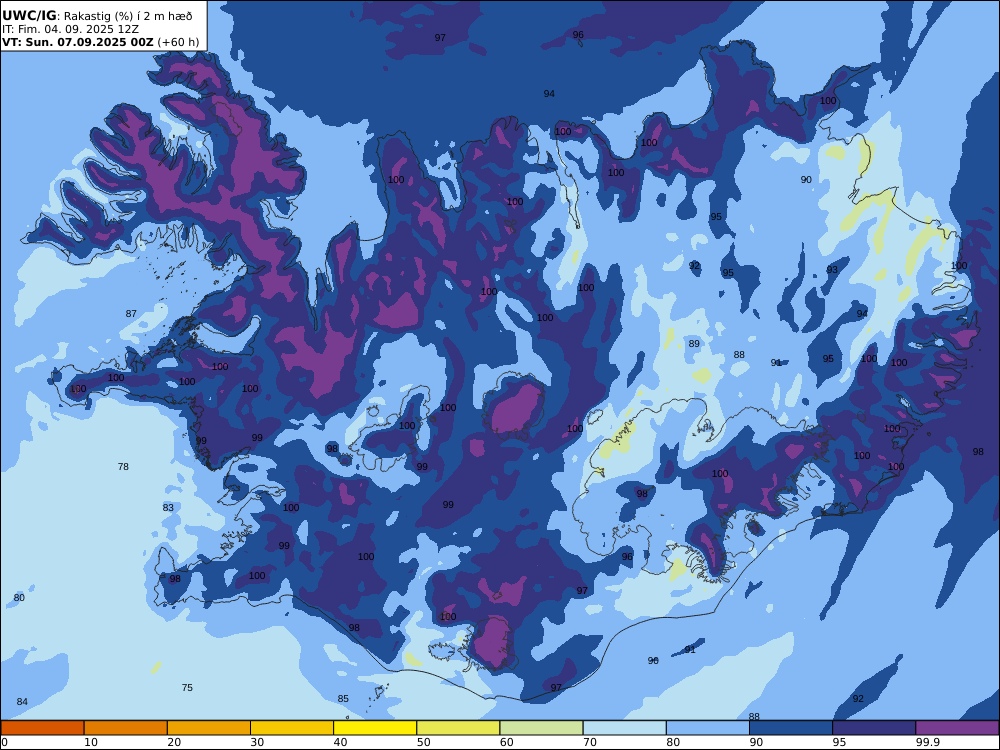Click the 75 legend... no, click the 20 legend scale label
This screenshot has height=750, width=1000.
click(x=174, y=742)
